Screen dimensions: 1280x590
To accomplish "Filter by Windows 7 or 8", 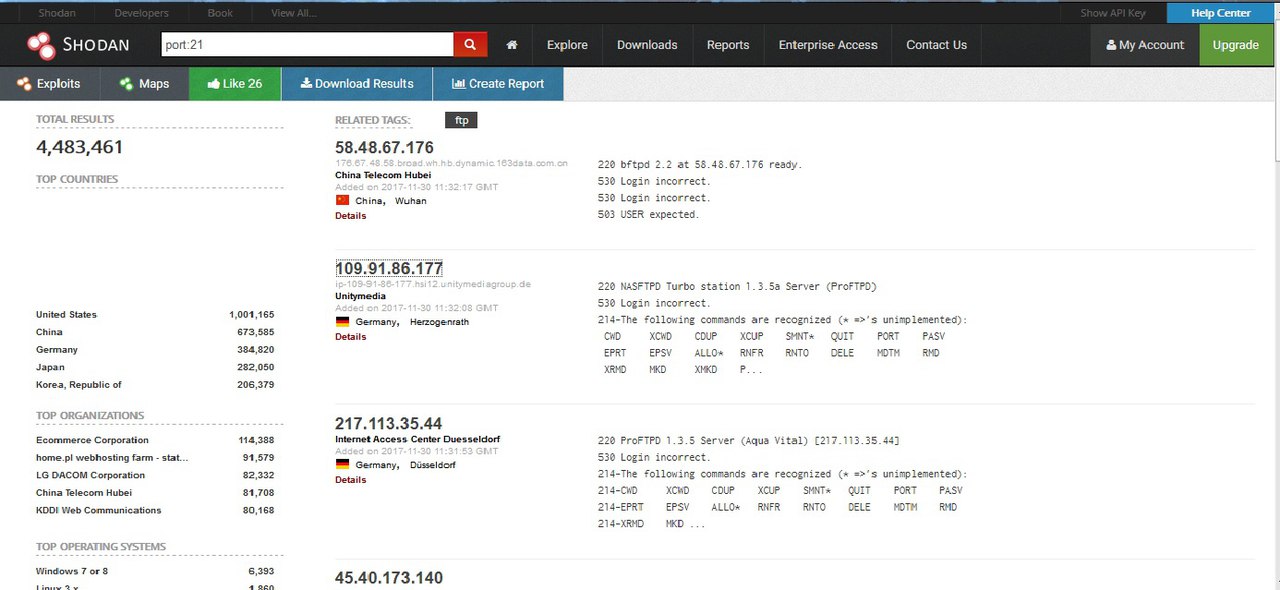I will (72, 571).
